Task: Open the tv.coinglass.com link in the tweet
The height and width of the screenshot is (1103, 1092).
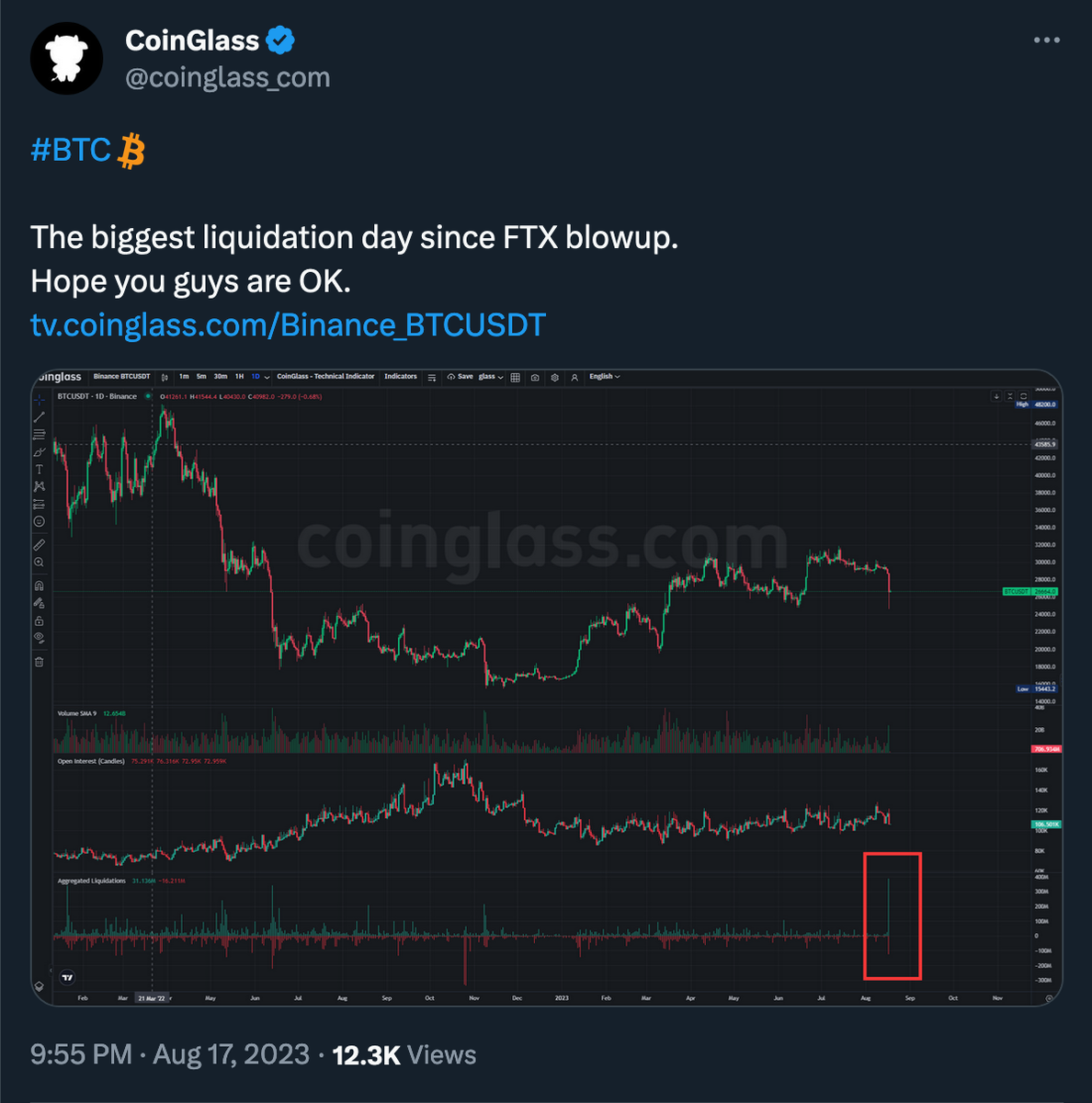Action: coord(288,324)
